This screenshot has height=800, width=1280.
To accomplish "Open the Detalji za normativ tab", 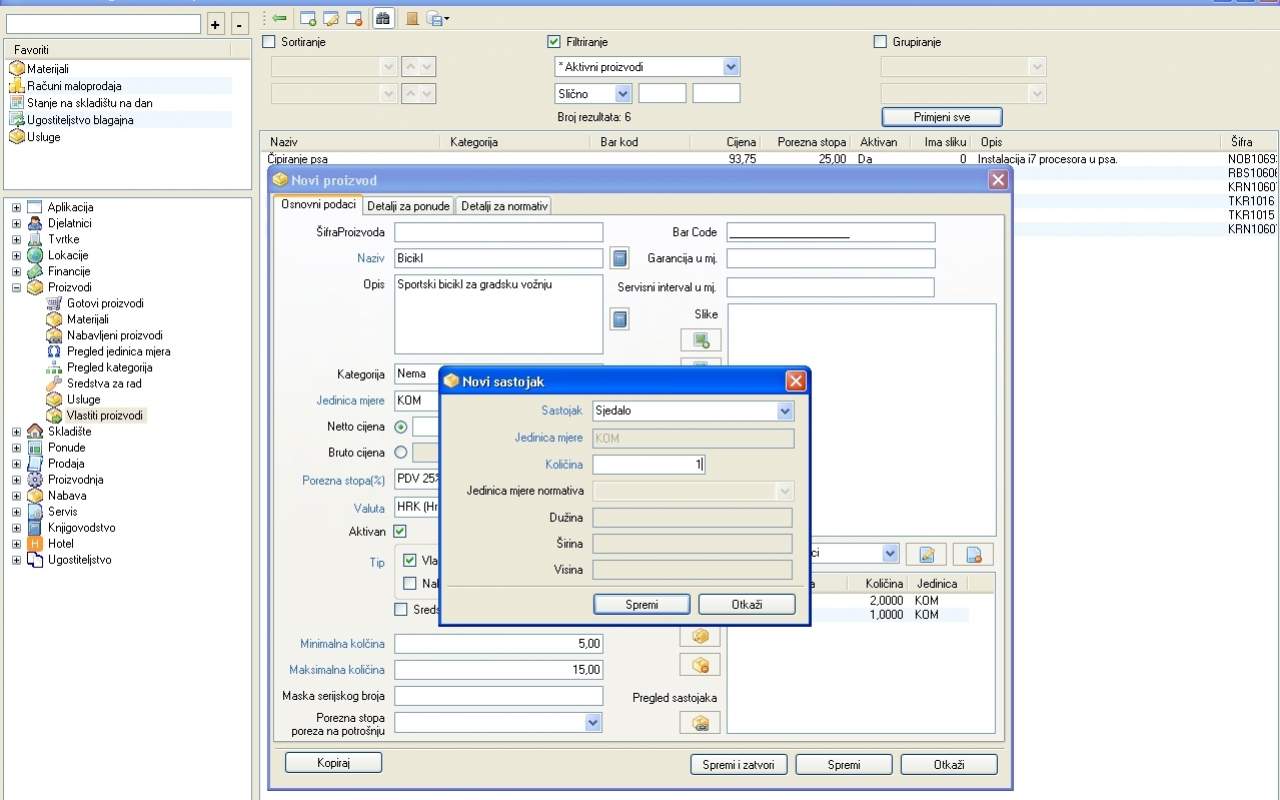I will click(504, 206).
